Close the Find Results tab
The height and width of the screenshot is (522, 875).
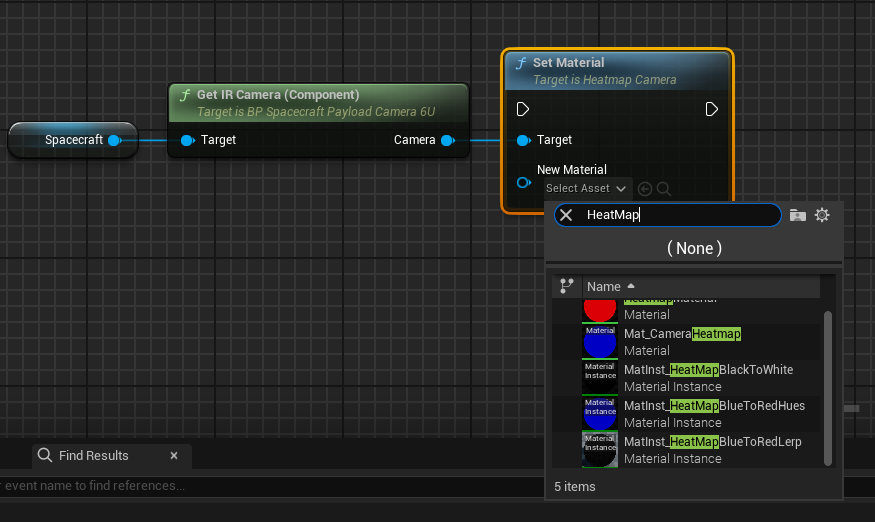pyautogui.click(x=173, y=455)
